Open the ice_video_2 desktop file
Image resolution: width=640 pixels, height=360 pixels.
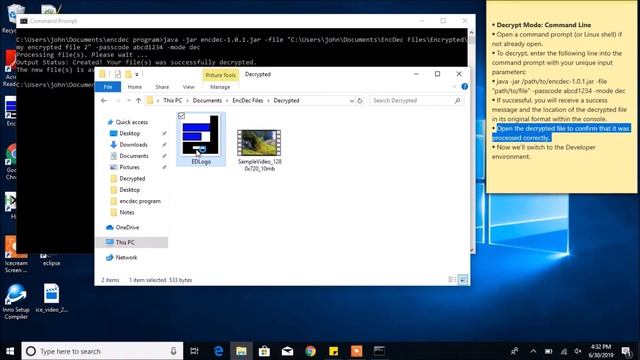point(51,298)
